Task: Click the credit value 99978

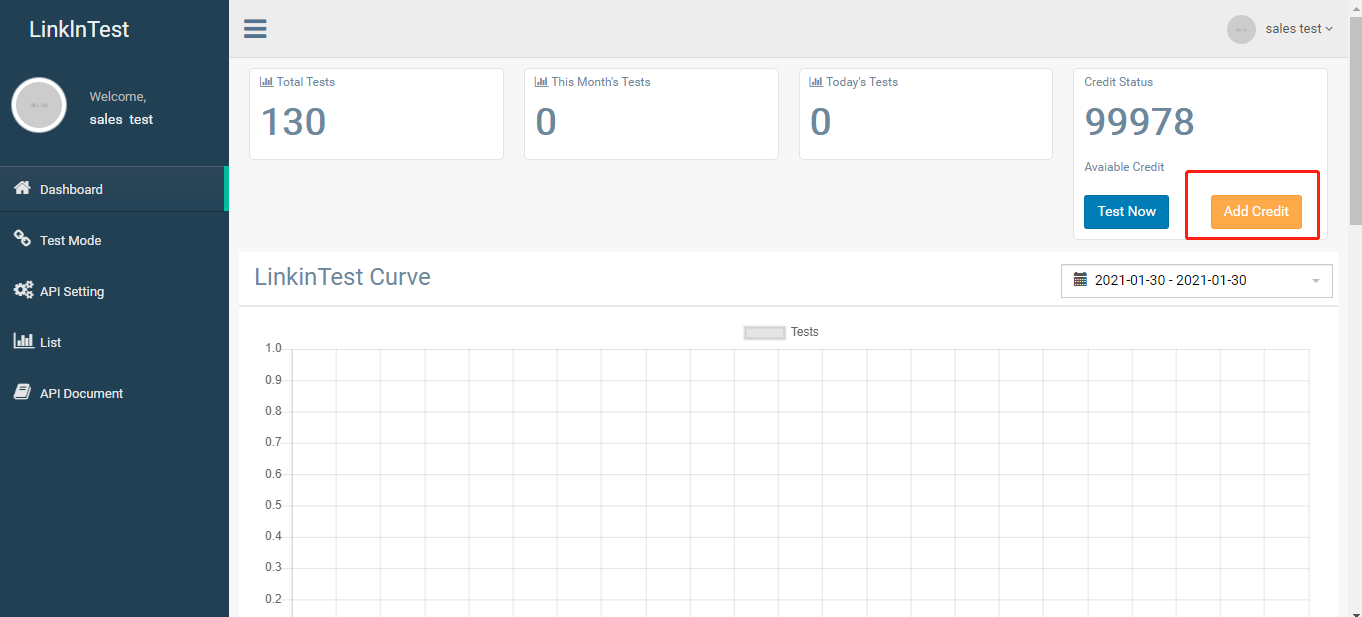Action: (x=1139, y=122)
